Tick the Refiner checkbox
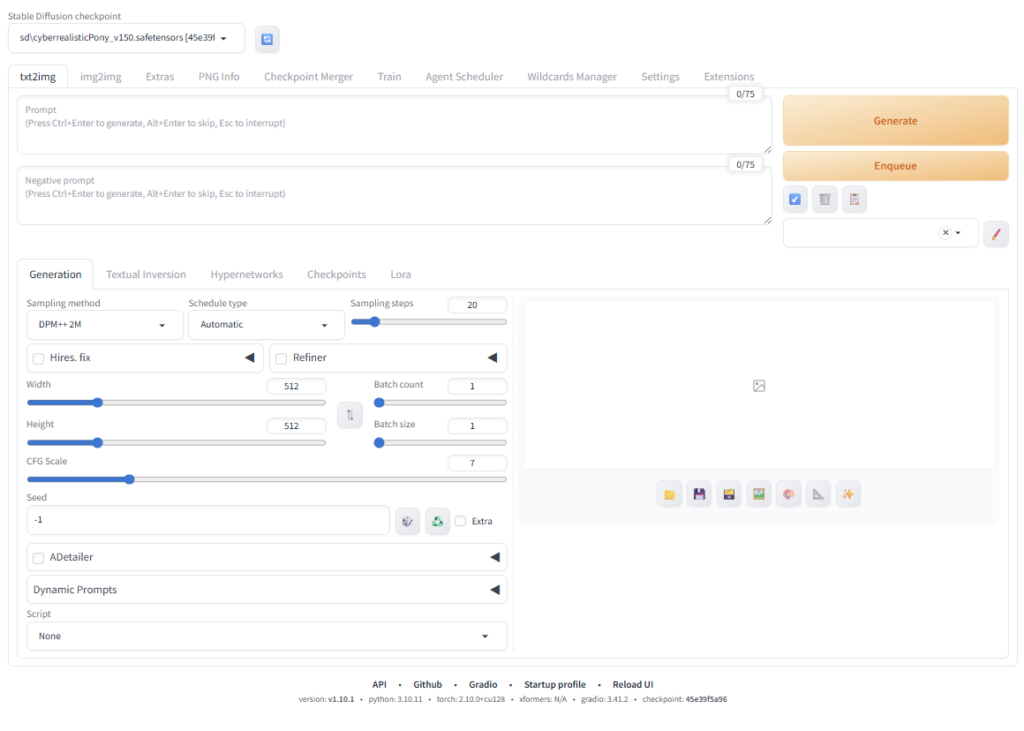Image resolution: width=1024 pixels, height=731 pixels. pos(282,358)
